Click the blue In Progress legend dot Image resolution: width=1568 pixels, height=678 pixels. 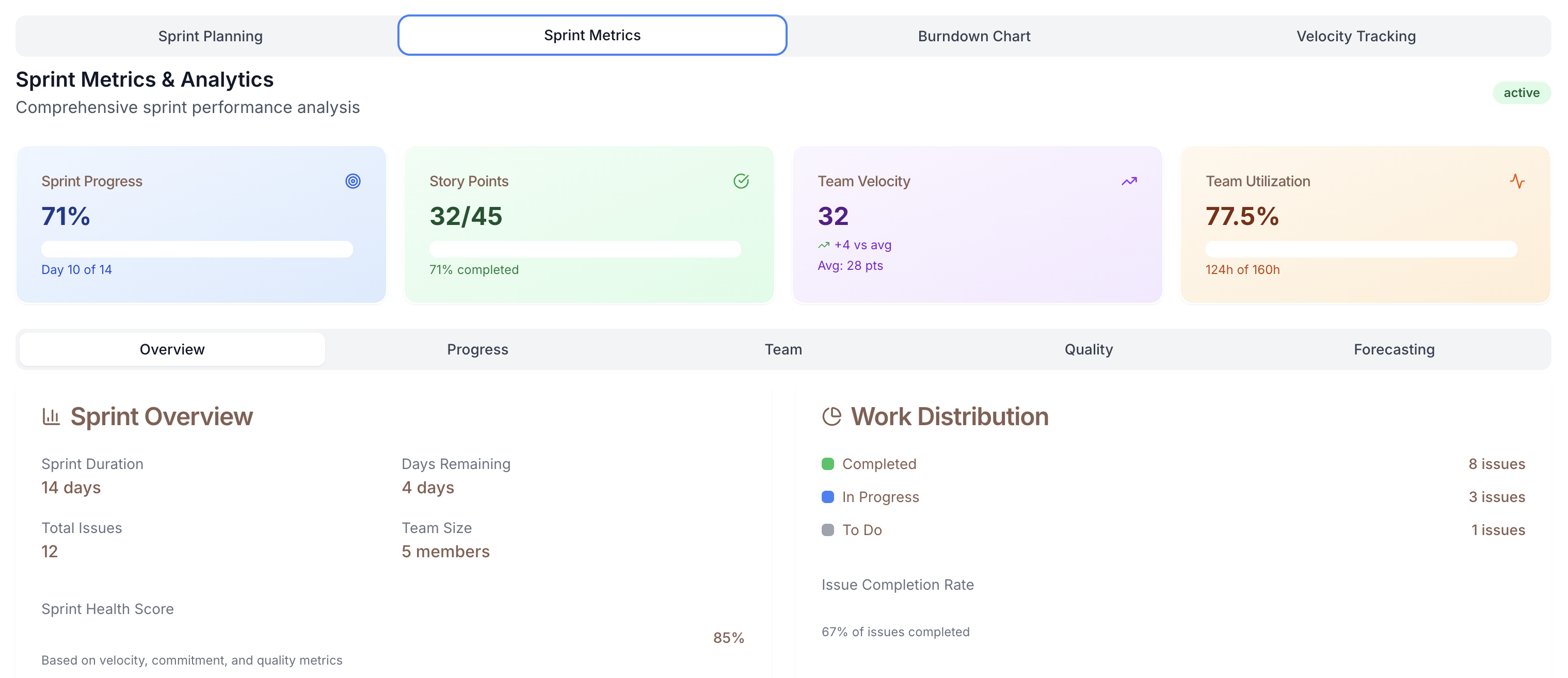[x=827, y=497]
